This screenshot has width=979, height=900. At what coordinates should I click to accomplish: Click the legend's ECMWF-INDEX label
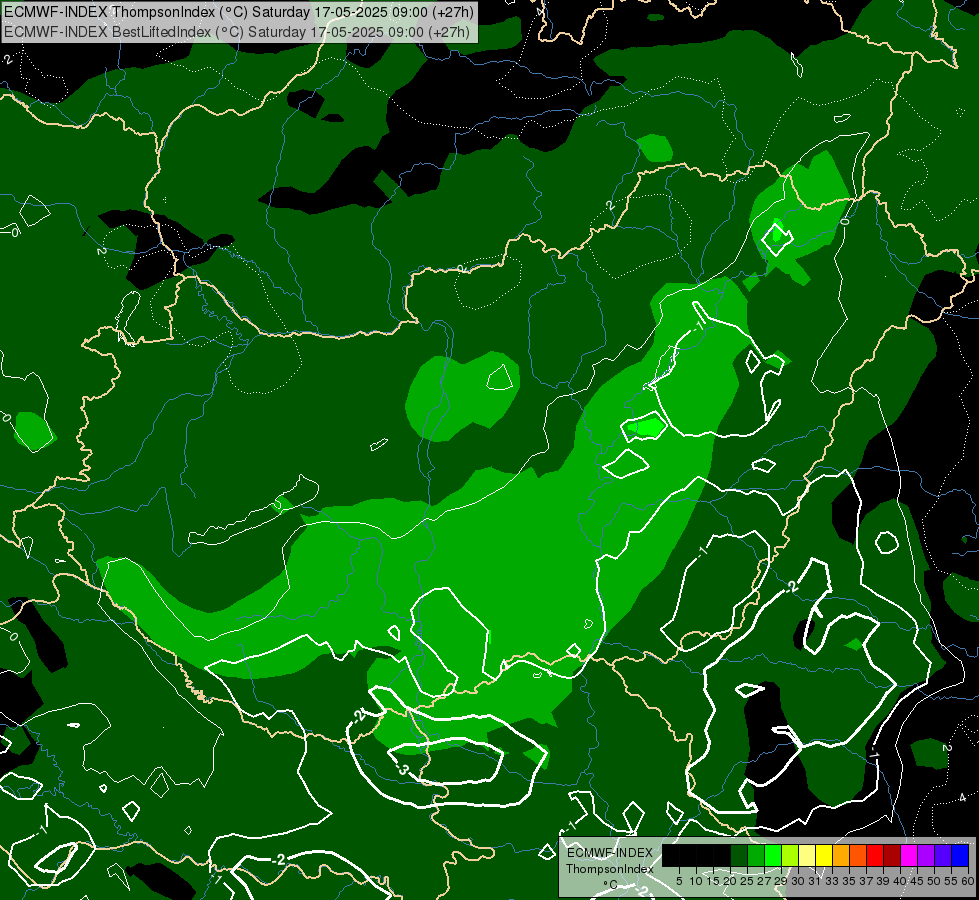tap(610, 853)
